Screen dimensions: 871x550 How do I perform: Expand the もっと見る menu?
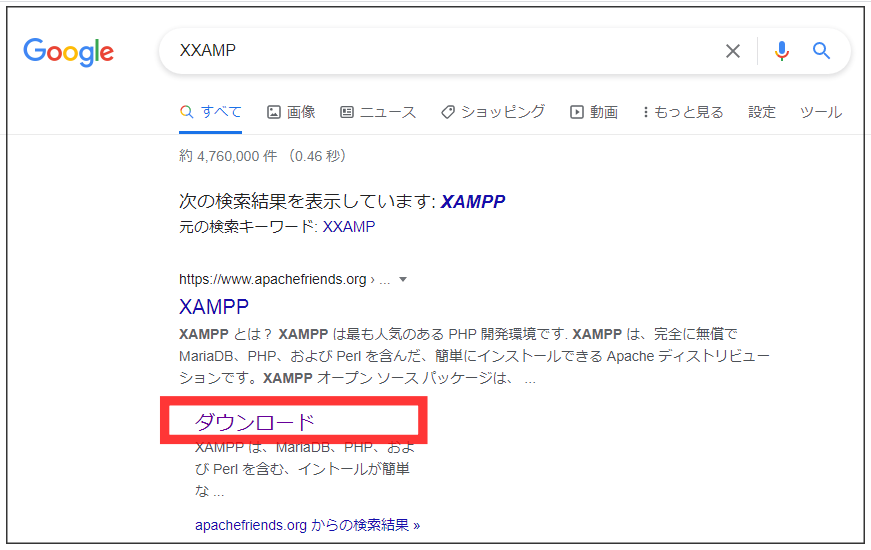(683, 112)
